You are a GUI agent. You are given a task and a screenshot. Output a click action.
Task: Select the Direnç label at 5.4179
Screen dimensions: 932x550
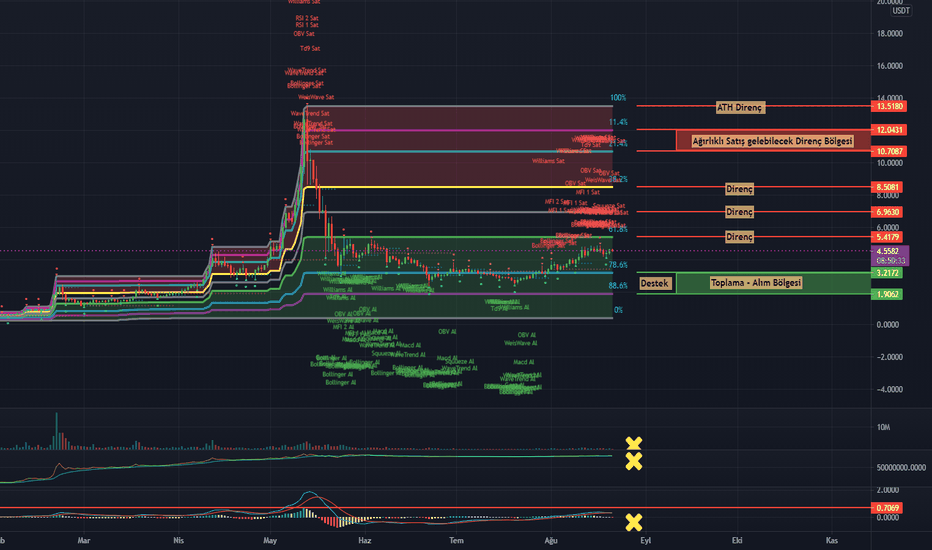pyautogui.click(x=739, y=237)
